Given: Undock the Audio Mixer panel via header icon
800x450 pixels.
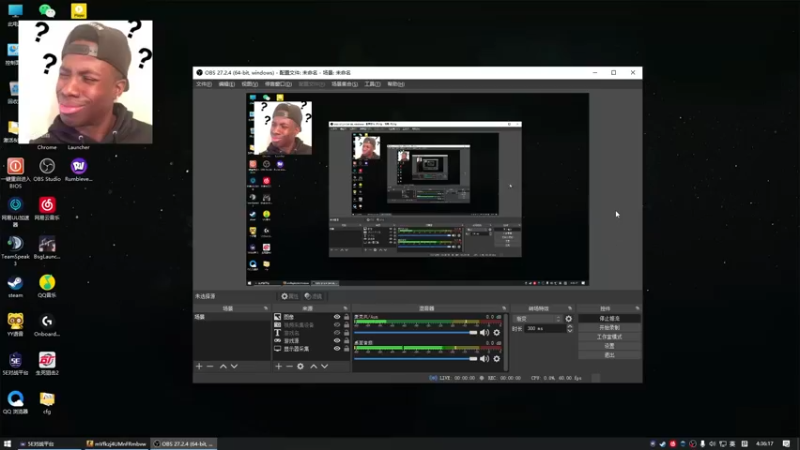Looking at the screenshot, I should point(504,309).
